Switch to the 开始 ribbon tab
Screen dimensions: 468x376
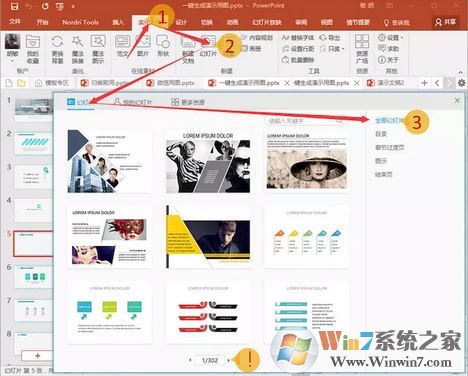(x=42, y=22)
